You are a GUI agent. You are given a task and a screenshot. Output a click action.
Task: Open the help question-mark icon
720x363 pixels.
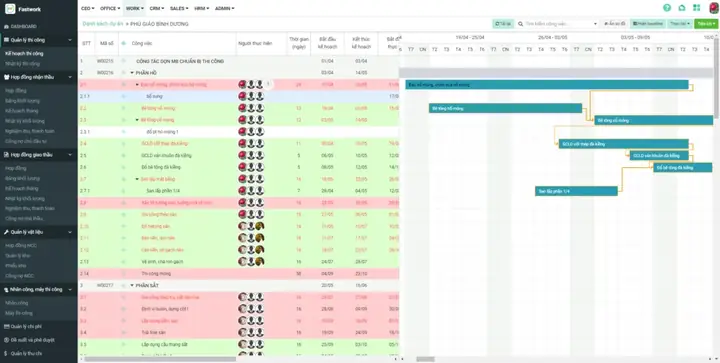click(667, 8)
